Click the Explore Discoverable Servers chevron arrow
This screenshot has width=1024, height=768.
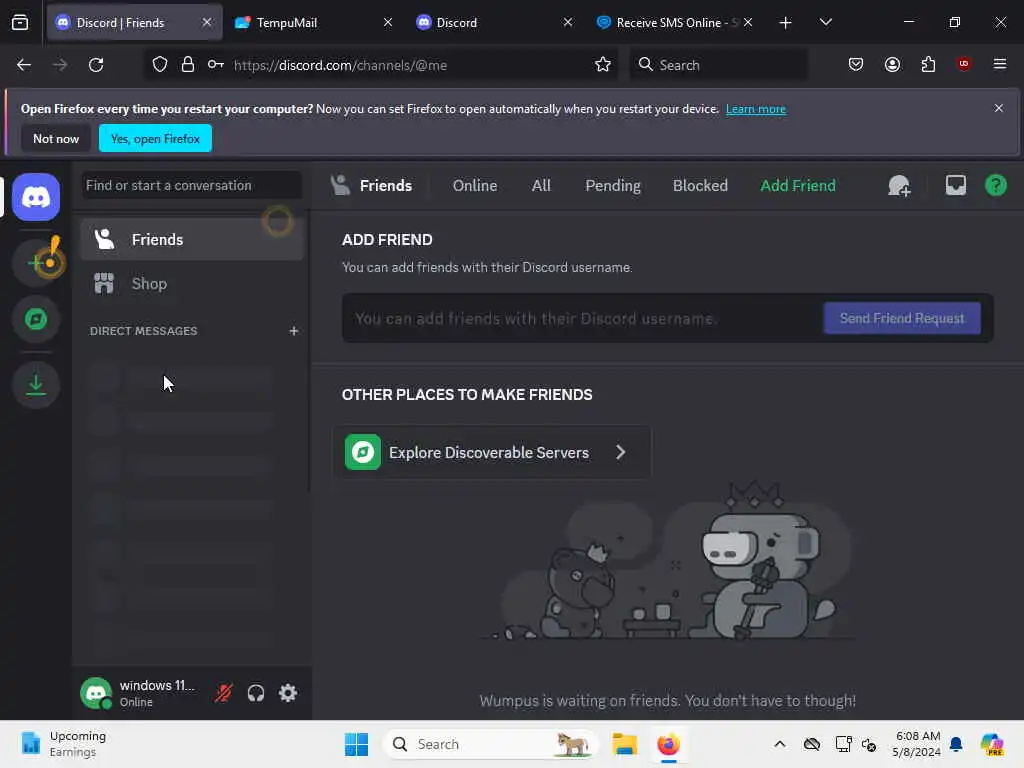click(x=620, y=453)
